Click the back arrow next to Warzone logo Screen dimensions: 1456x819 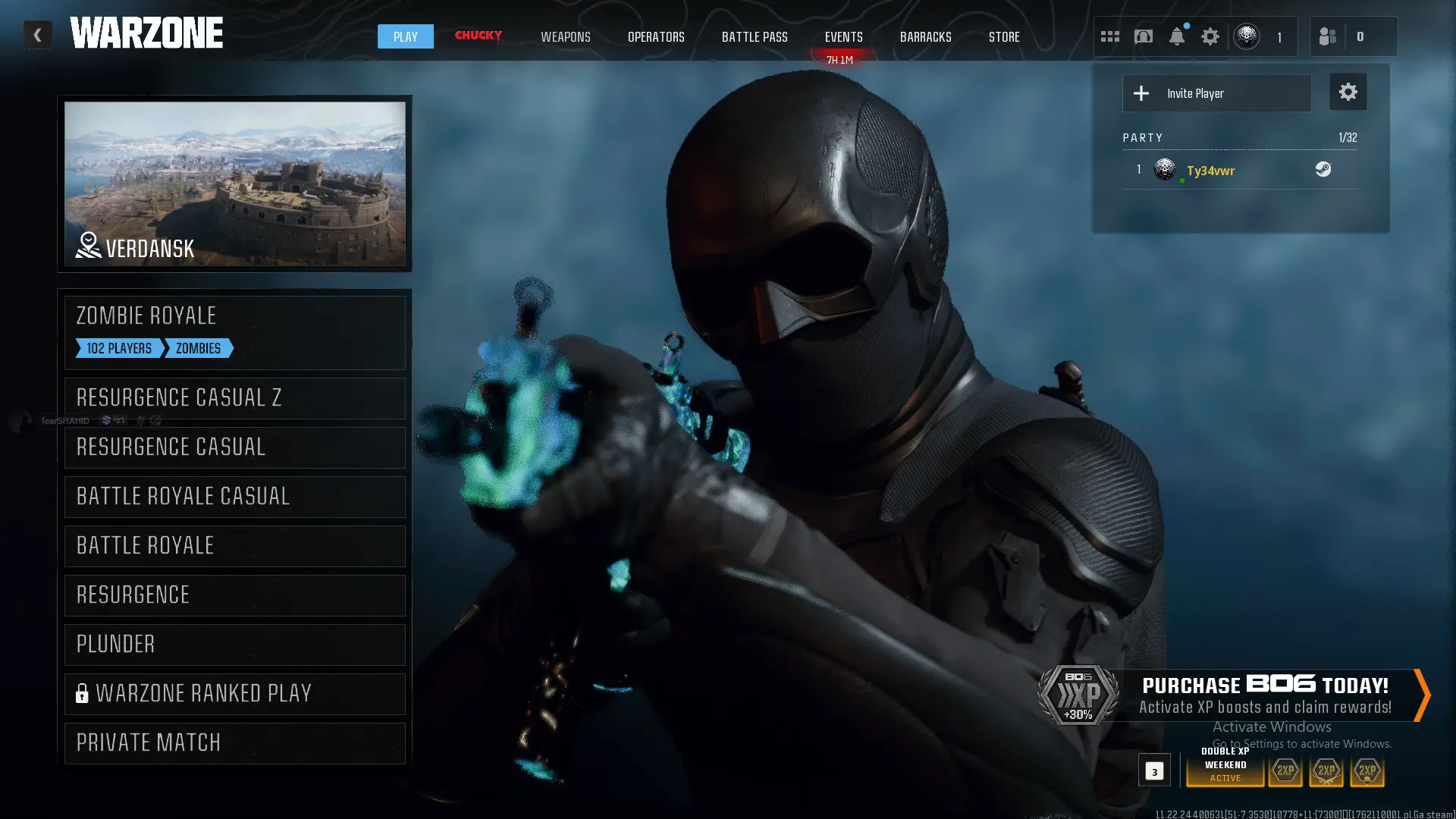[37, 35]
